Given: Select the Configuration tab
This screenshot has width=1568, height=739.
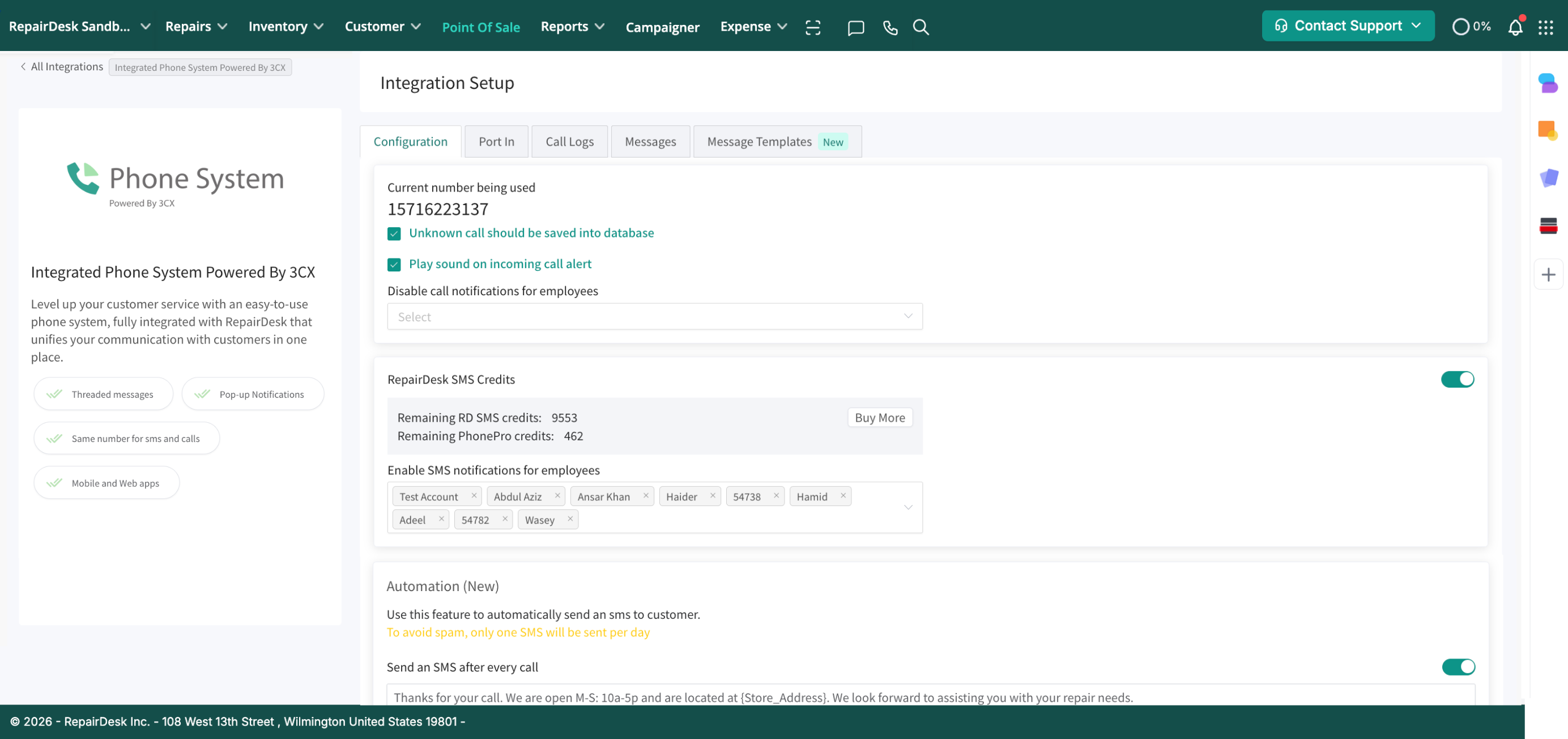Looking at the screenshot, I should (410, 142).
